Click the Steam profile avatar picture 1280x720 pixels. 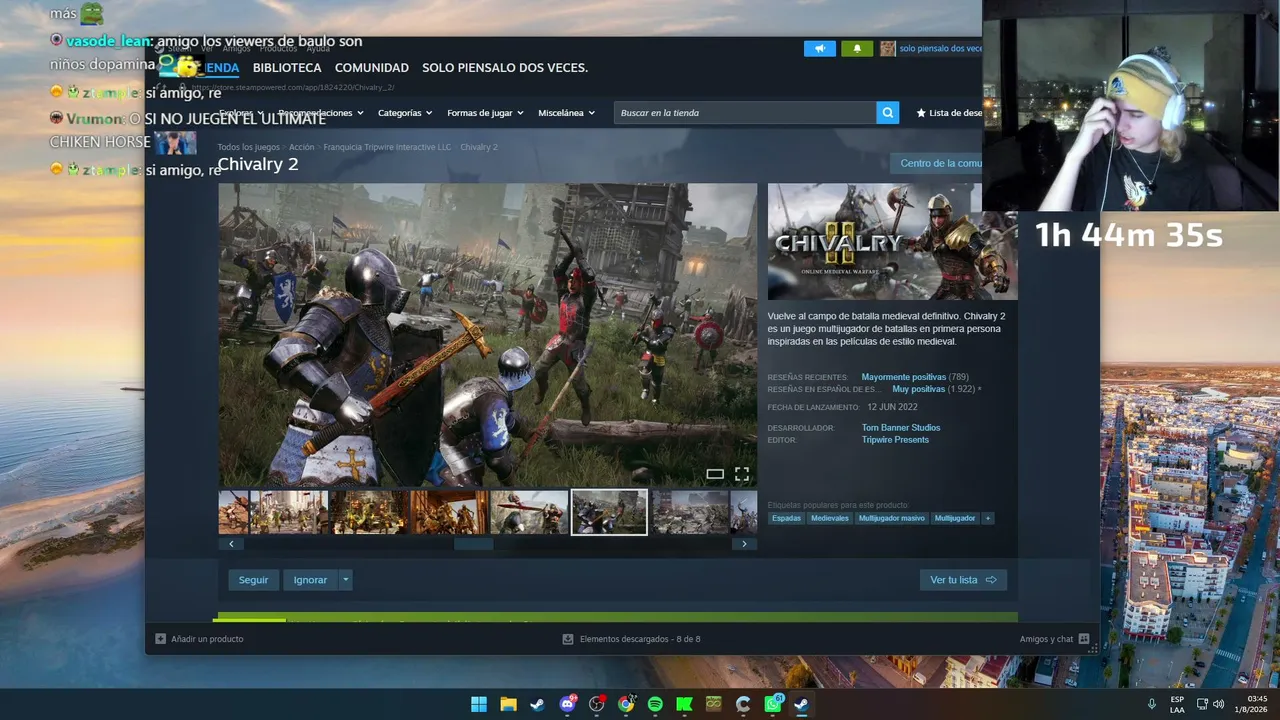click(x=887, y=48)
